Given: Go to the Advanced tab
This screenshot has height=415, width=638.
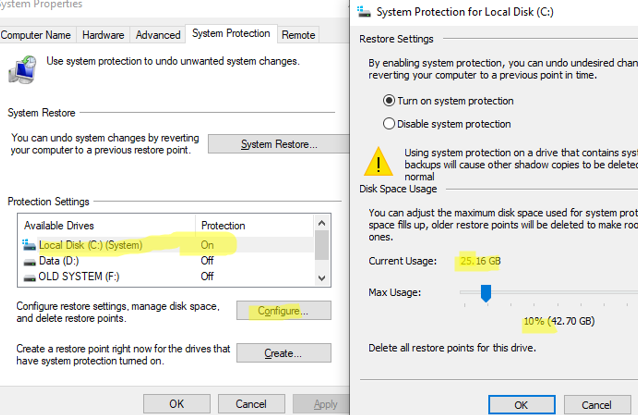Looking at the screenshot, I should (x=158, y=34).
